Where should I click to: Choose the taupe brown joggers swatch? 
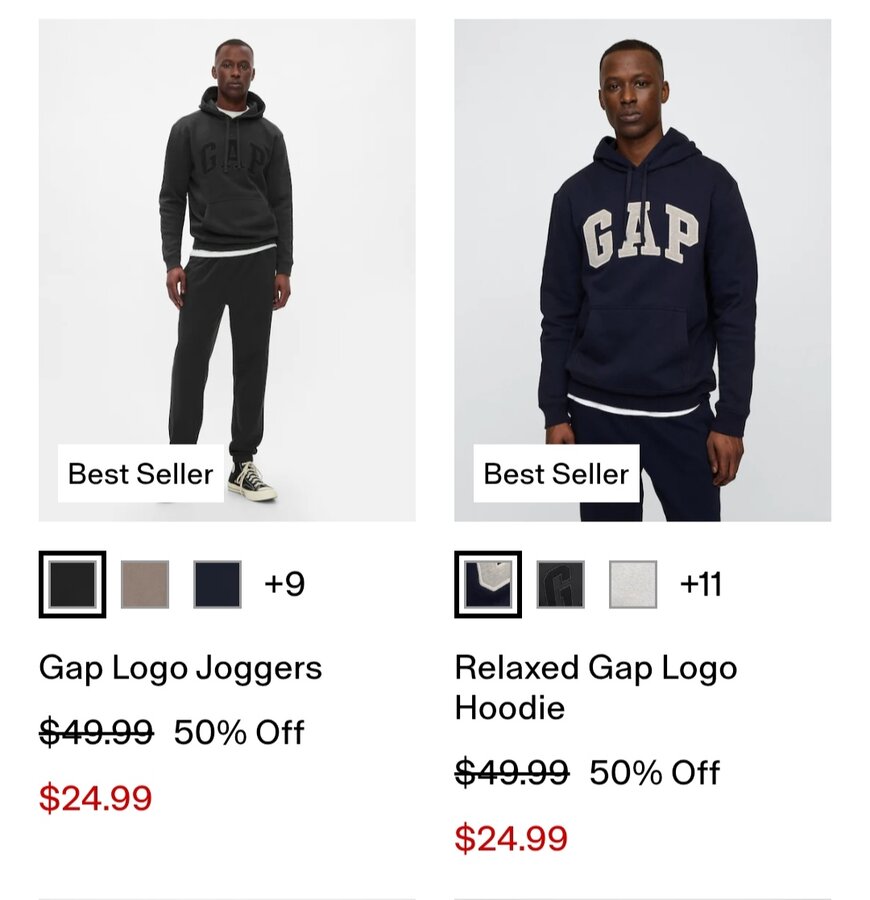coord(145,584)
